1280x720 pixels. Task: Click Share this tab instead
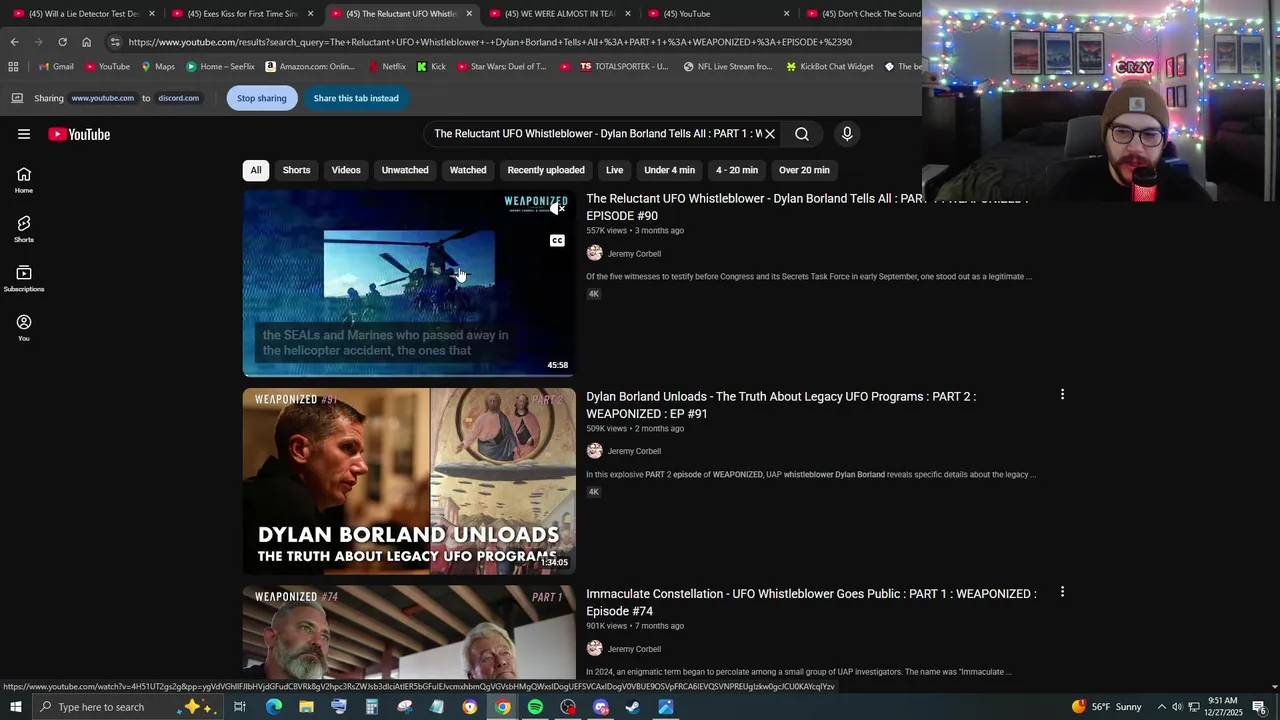coord(356,98)
